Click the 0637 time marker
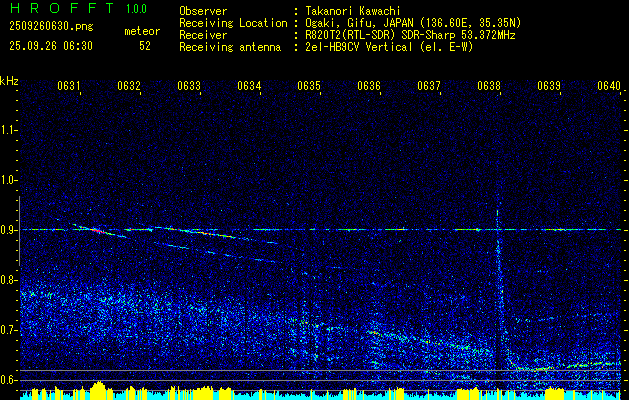The height and width of the screenshot is (400, 629). (x=429, y=85)
